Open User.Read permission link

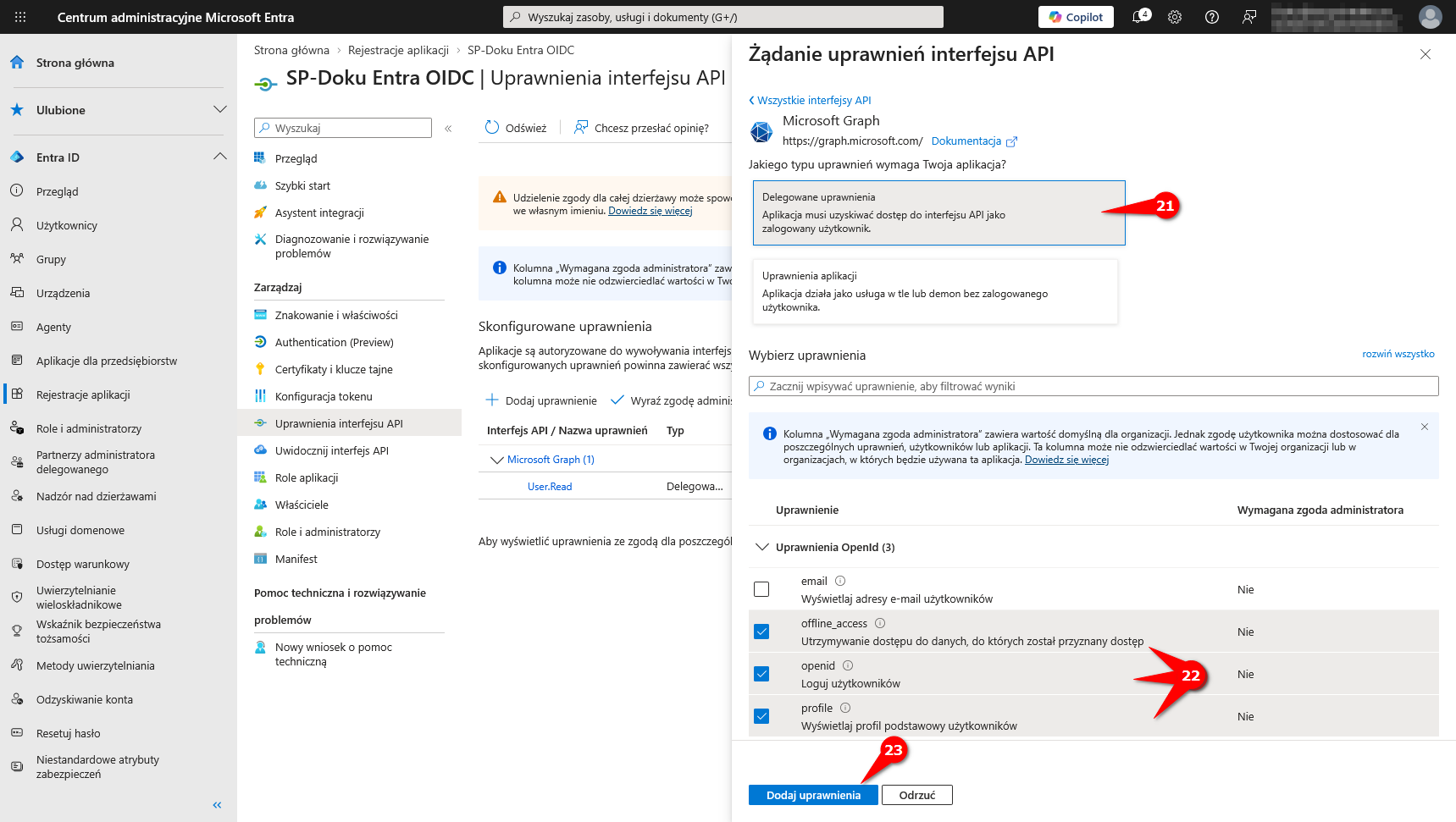point(550,487)
